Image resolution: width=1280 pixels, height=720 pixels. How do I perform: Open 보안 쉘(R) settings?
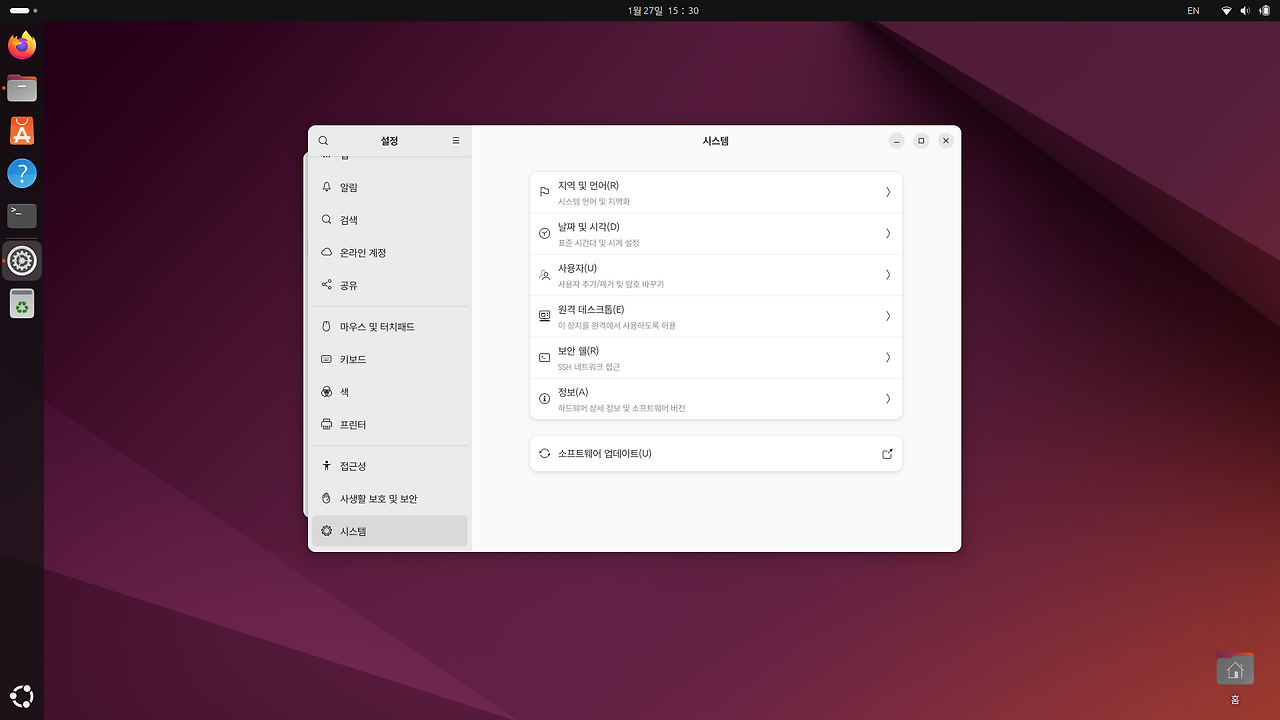coord(716,357)
